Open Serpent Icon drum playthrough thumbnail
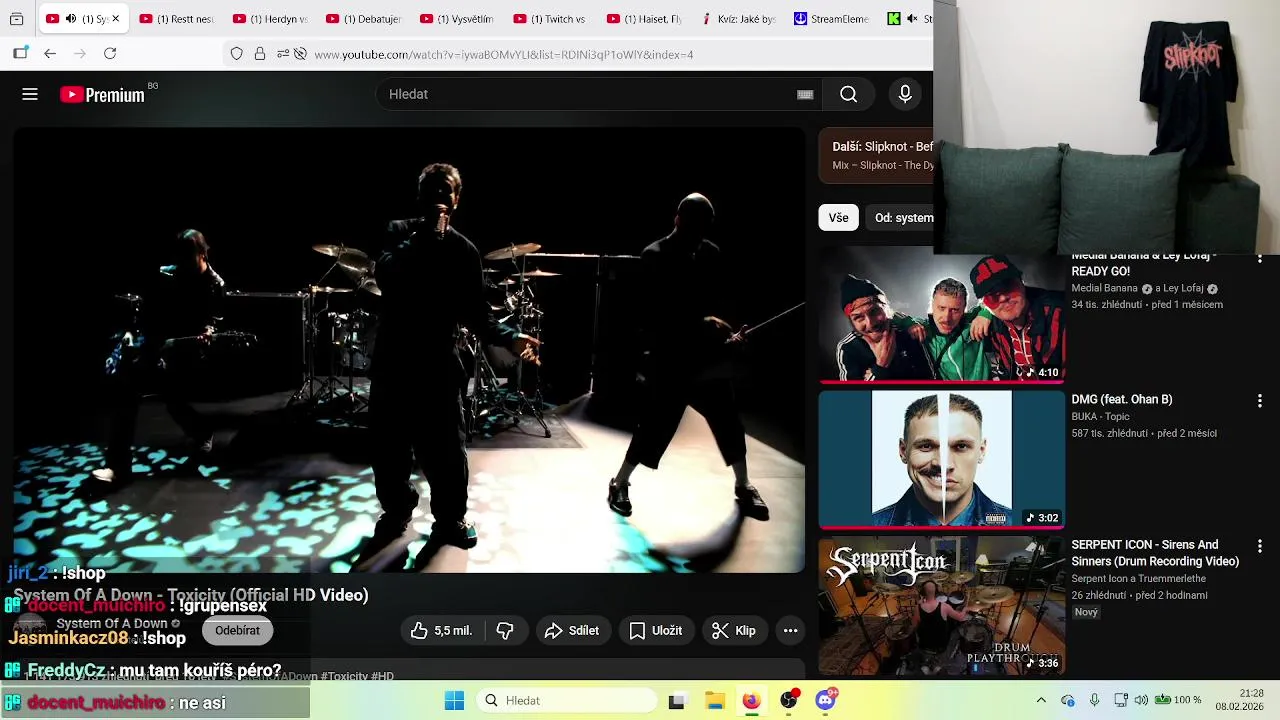 click(942, 605)
